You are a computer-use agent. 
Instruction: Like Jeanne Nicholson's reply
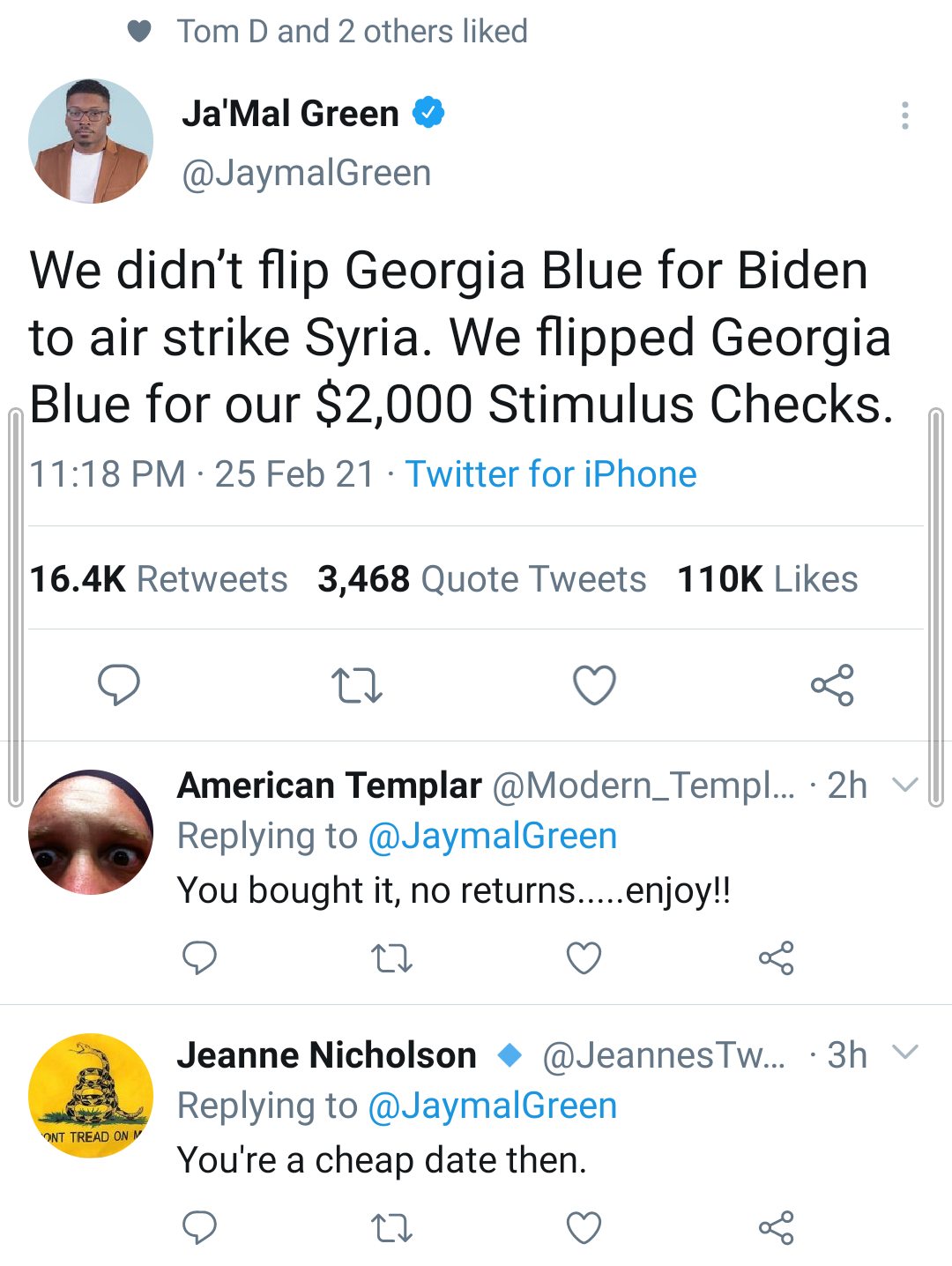point(584,1227)
